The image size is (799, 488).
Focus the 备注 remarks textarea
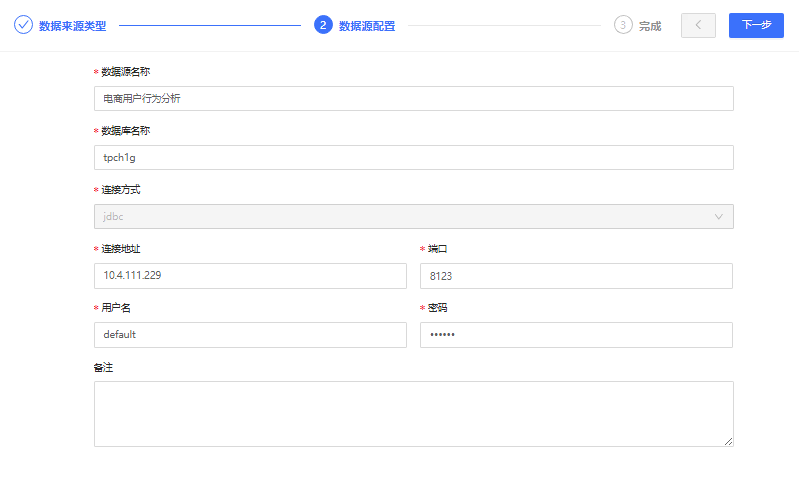tap(414, 414)
